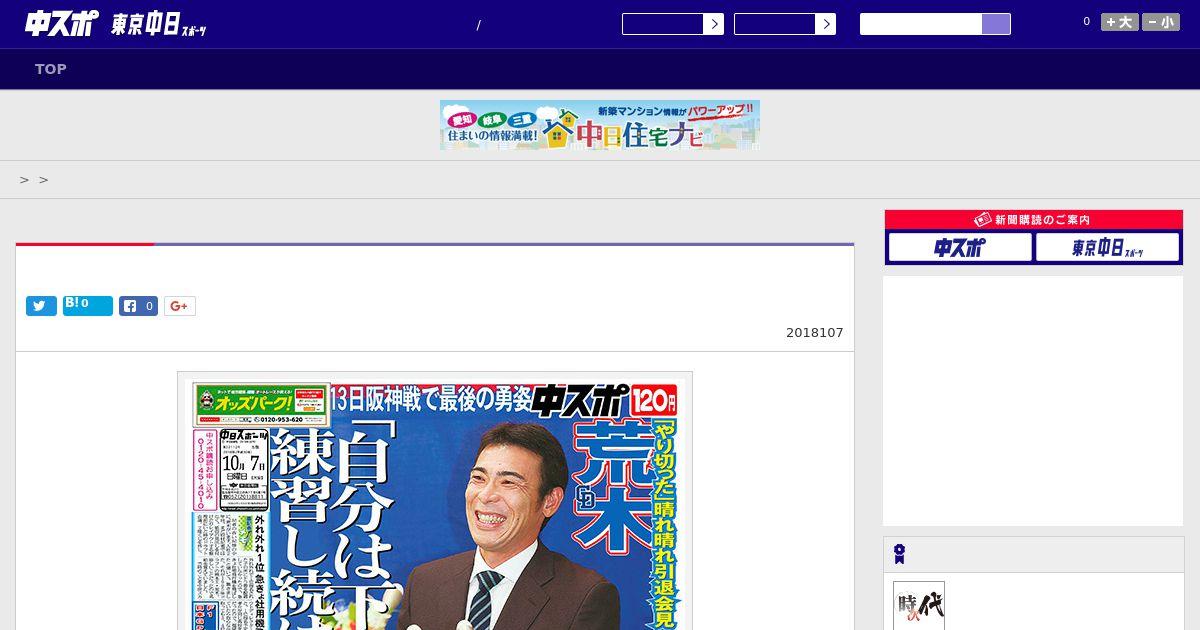Share article on Facebook icon

(139, 306)
